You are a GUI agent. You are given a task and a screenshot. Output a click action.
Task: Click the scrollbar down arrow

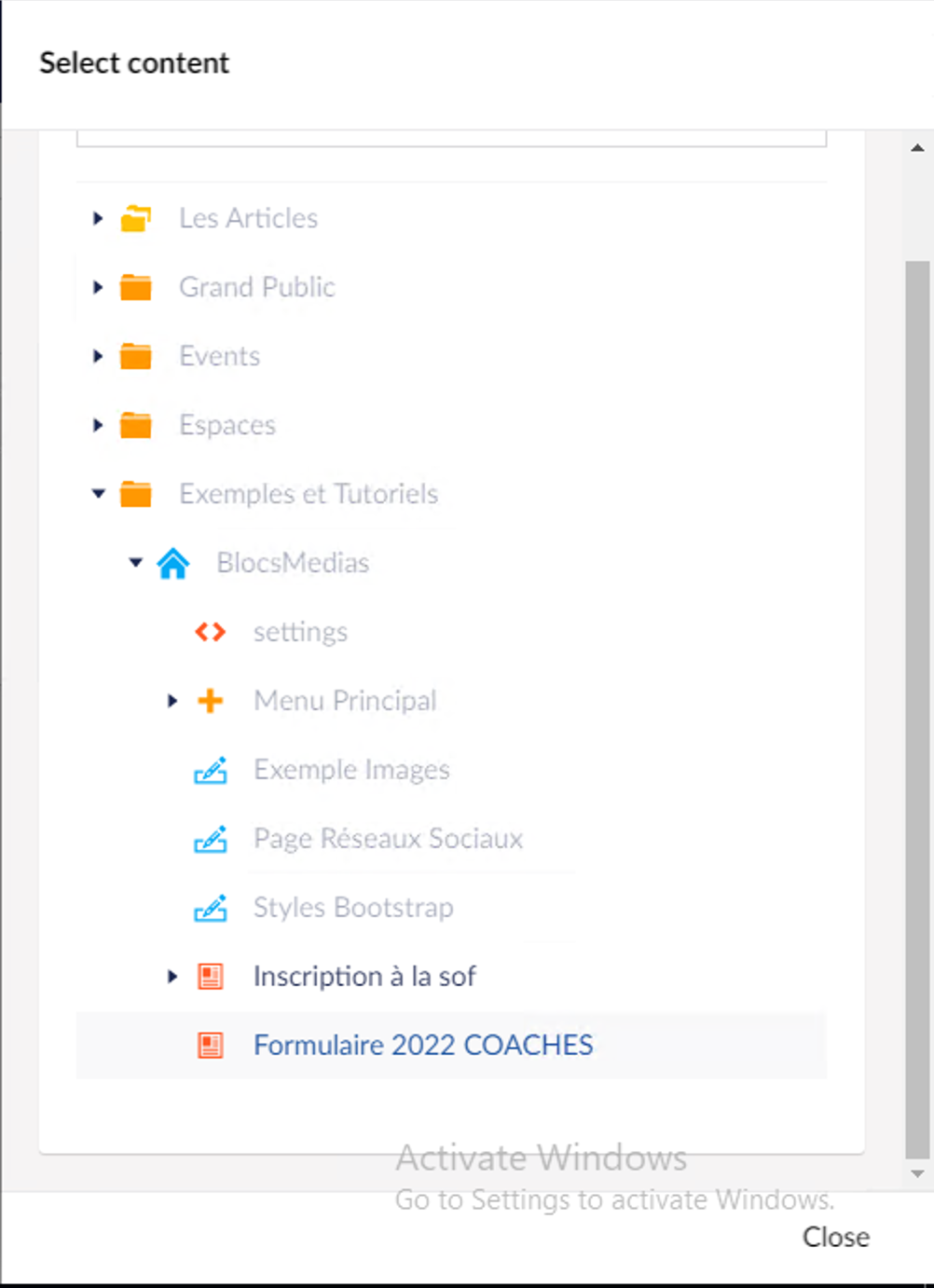(917, 1174)
